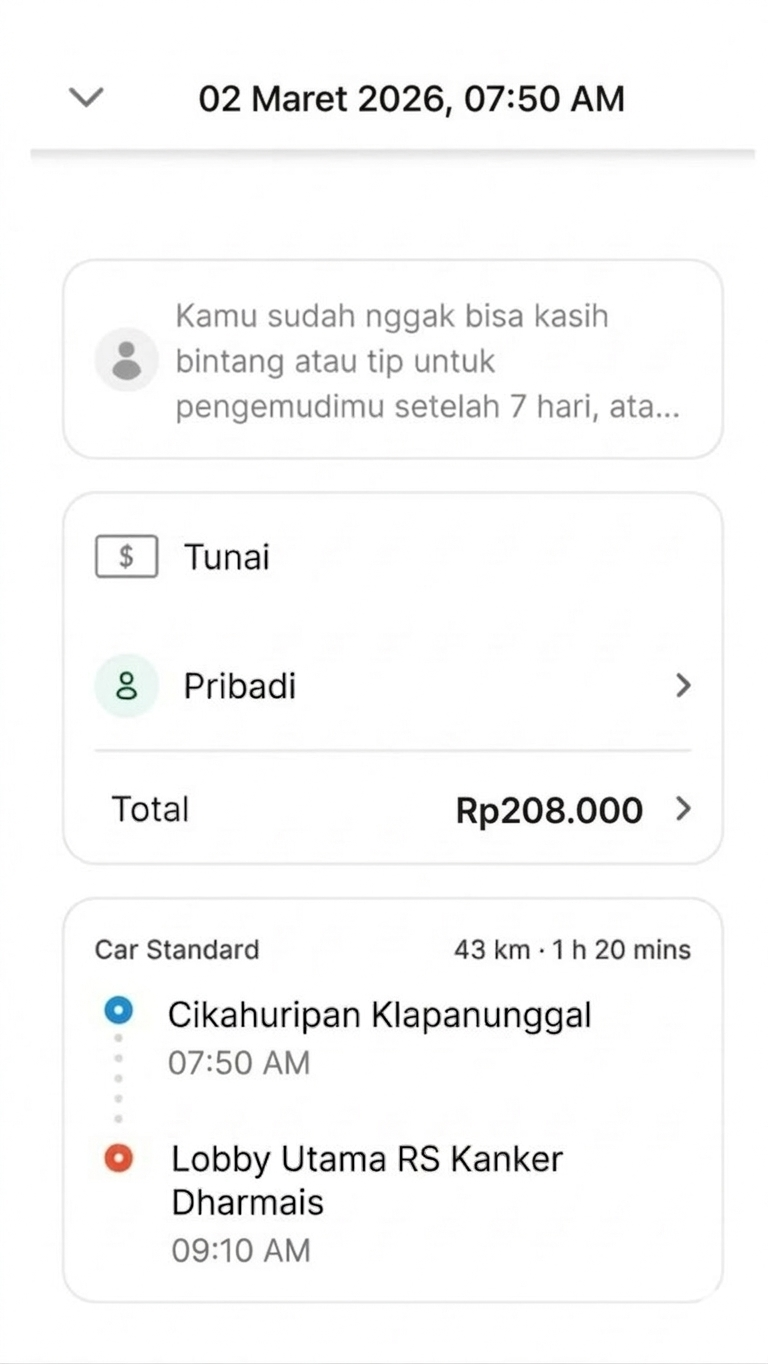Tap the Rp208.000 total amount
The height and width of the screenshot is (1364, 768).
(549, 810)
